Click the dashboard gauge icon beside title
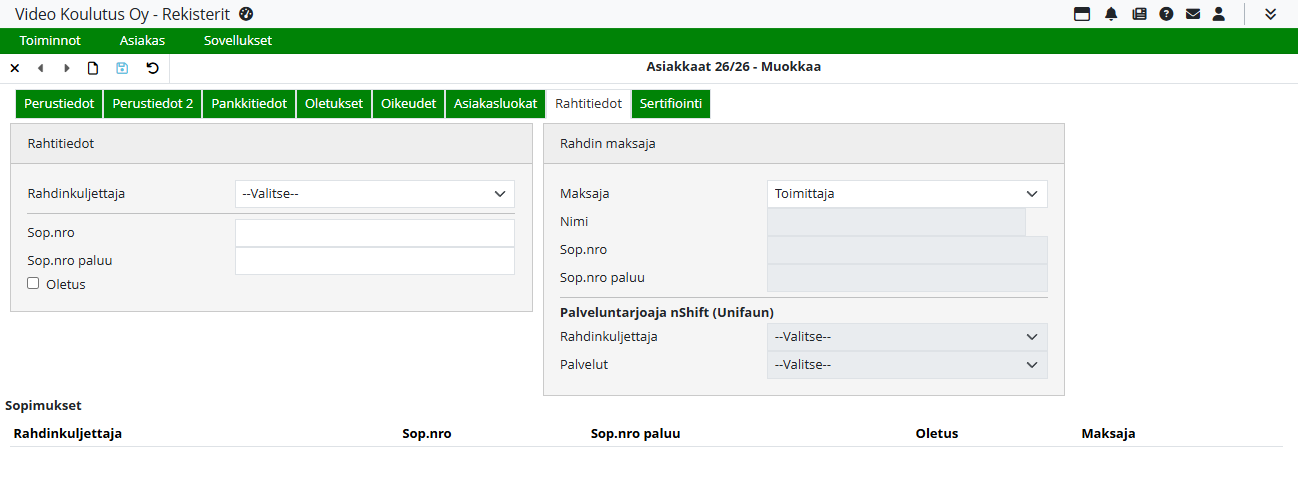This screenshot has width=1298, height=490. (x=246, y=14)
